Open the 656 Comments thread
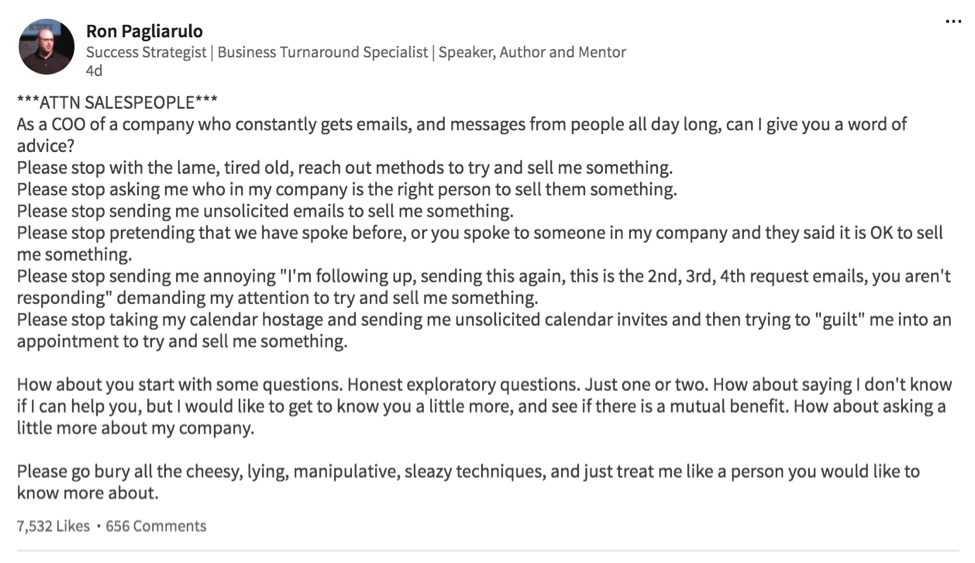975x563 pixels. click(156, 526)
